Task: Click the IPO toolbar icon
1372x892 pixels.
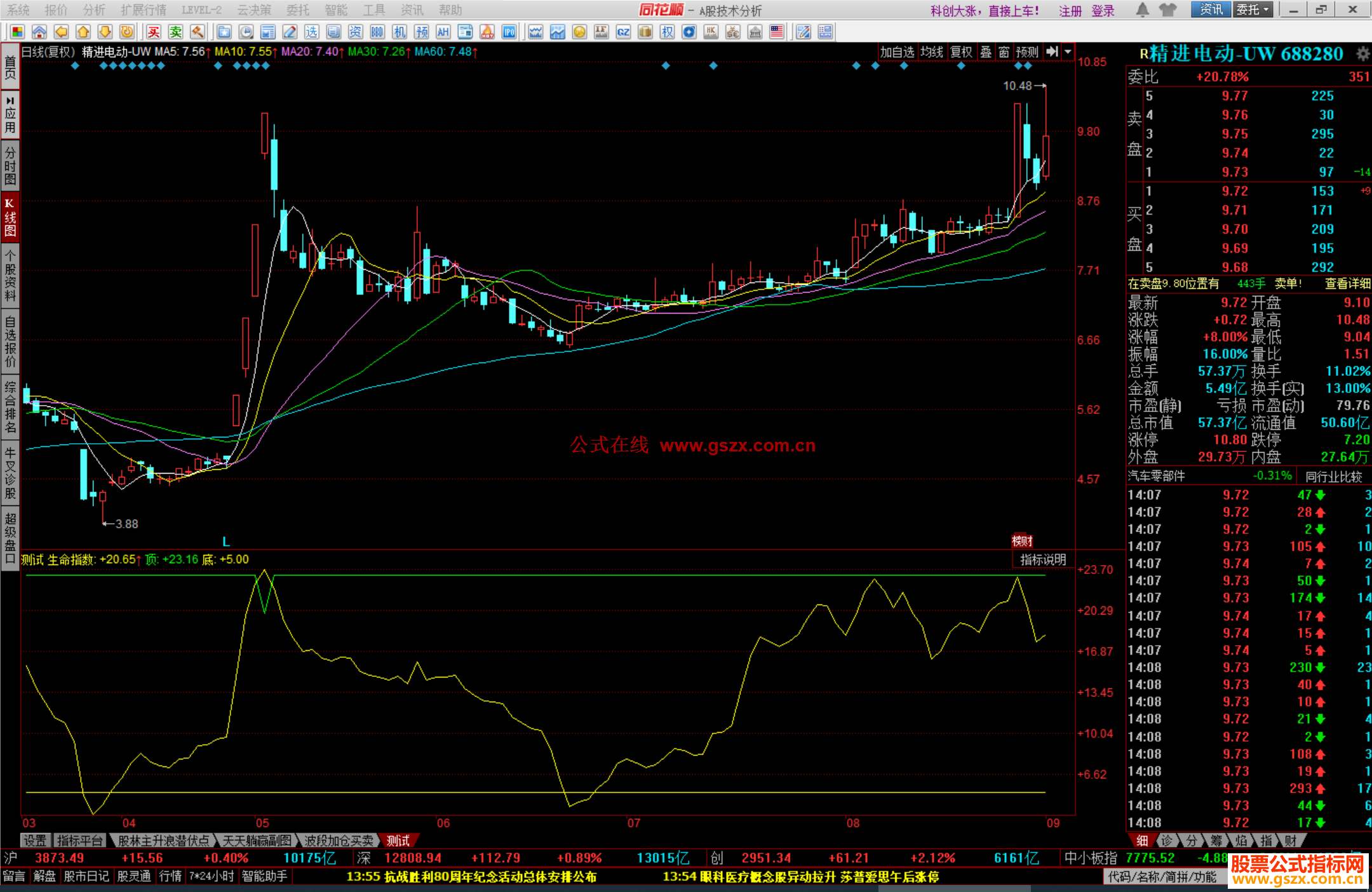Action: (x=509, y=32)
